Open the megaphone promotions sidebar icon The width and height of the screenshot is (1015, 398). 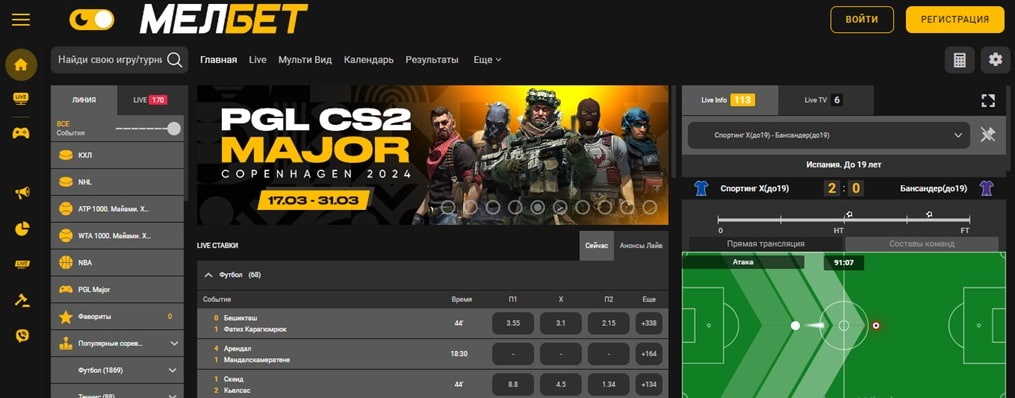[x=22, y=192]
